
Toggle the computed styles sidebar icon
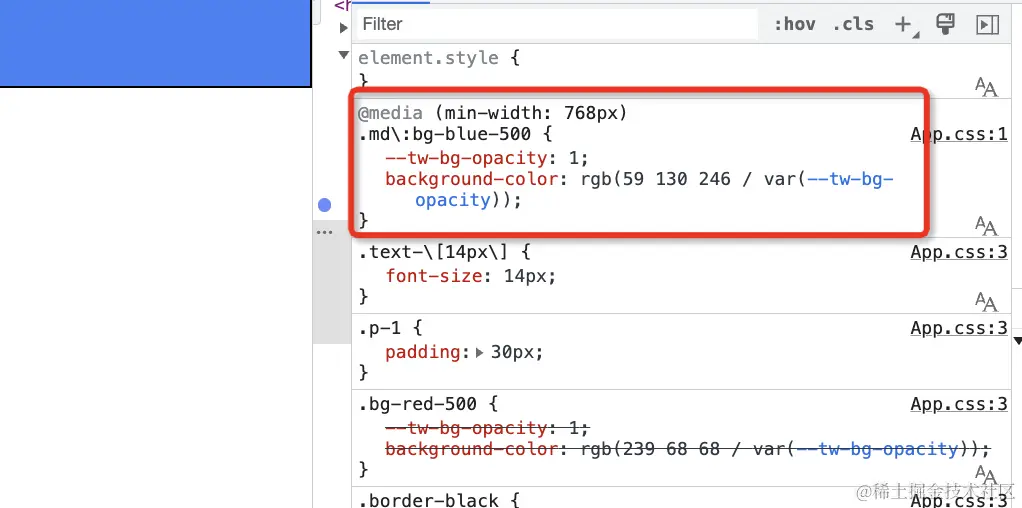(987, 25)
